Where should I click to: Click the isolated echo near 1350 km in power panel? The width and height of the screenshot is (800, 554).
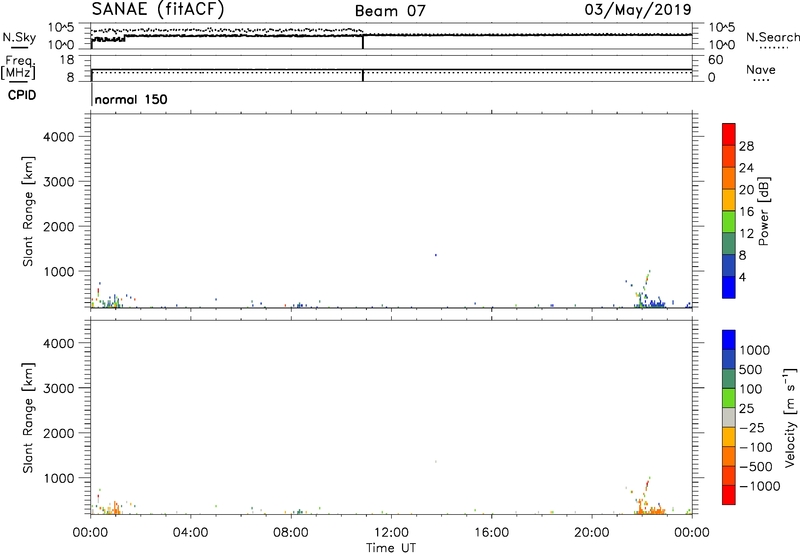point(436,255)
